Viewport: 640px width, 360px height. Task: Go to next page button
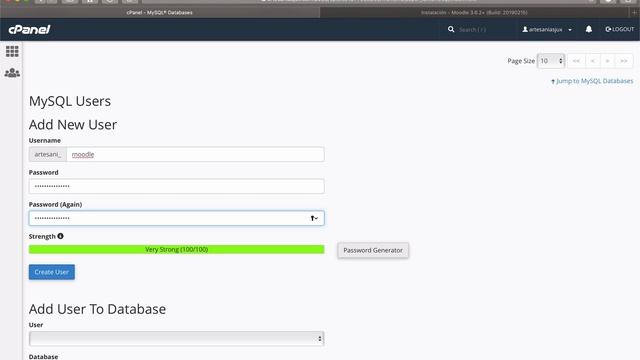(x=607, y=61)
